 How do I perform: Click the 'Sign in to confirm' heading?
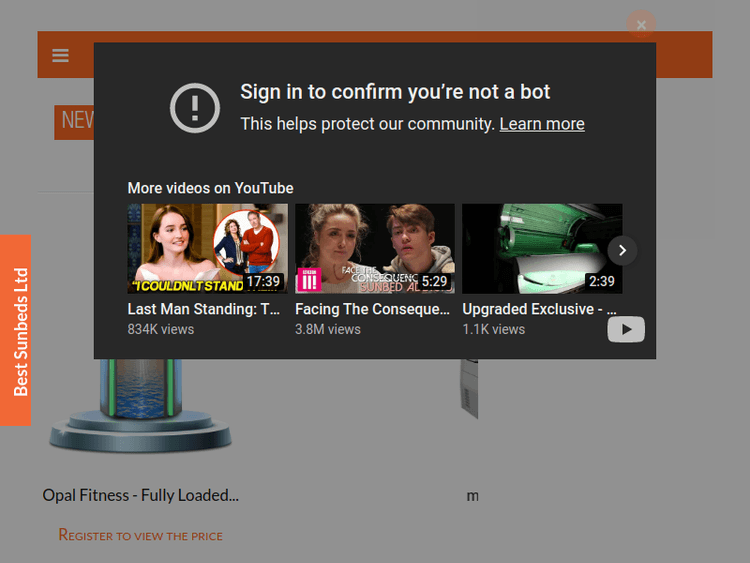click(395, 92)
